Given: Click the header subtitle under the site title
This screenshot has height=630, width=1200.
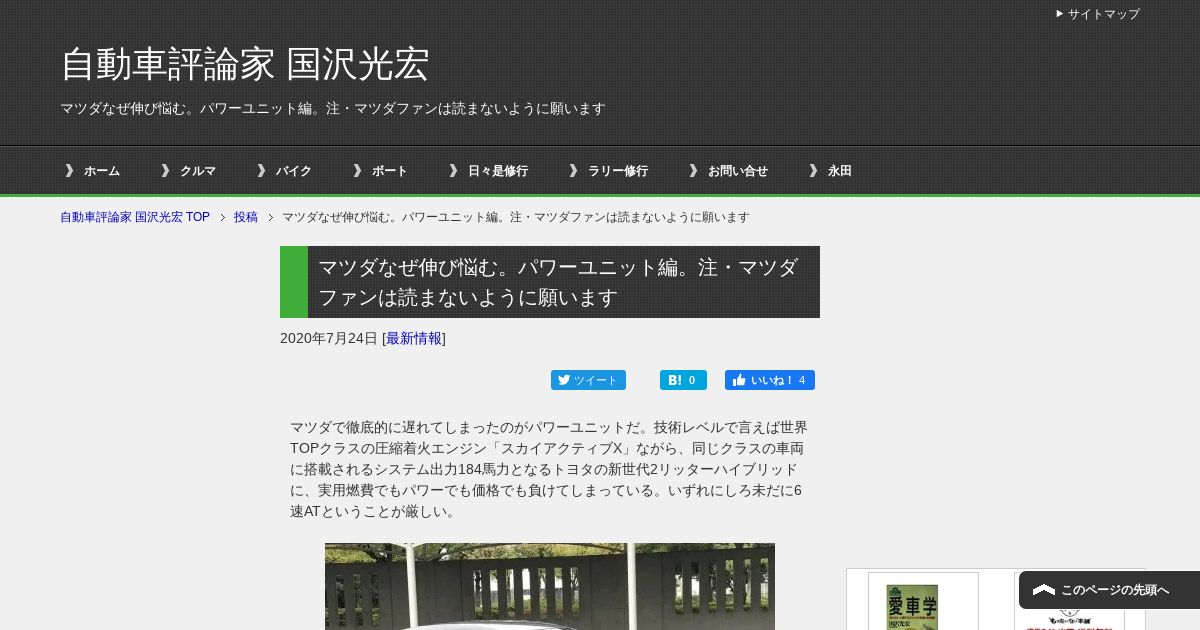Looking at the screenshot, I should coord(333,108).
